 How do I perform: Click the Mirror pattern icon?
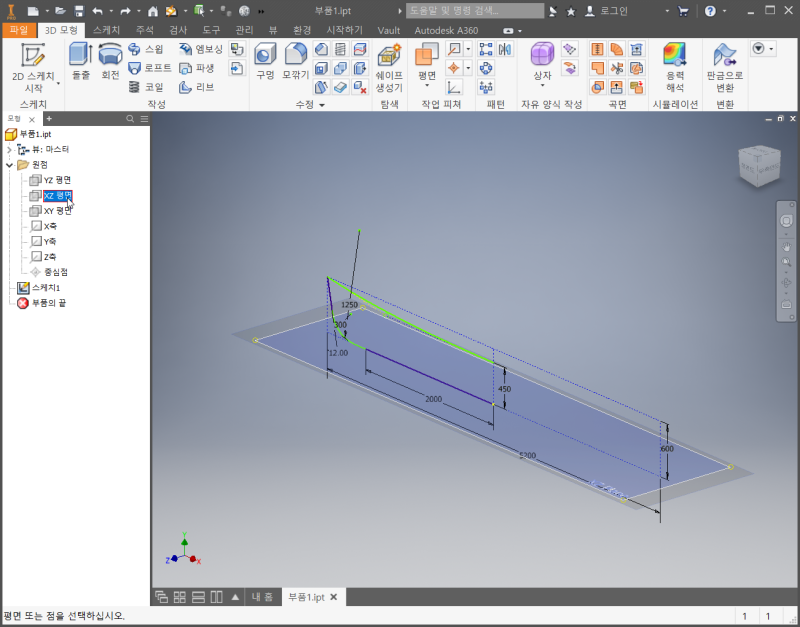pos(505,49)
